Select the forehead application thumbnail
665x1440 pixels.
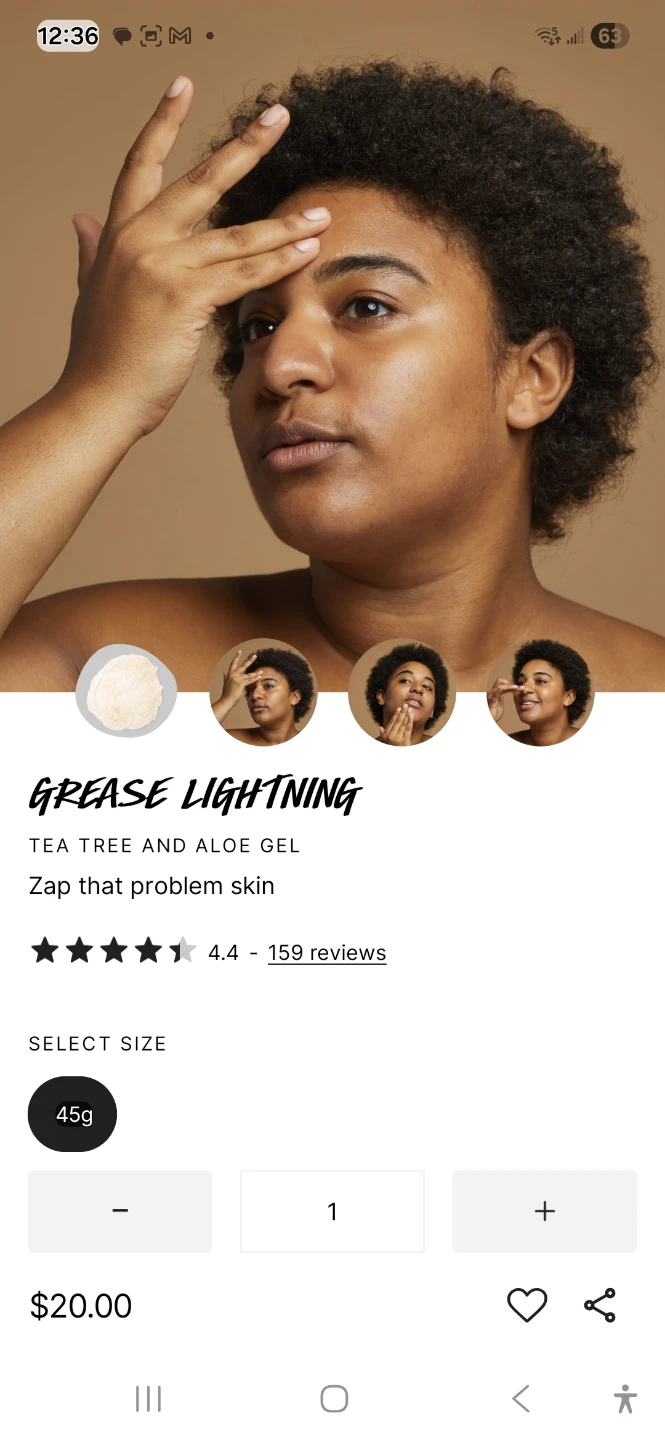(x=263, y=692)
